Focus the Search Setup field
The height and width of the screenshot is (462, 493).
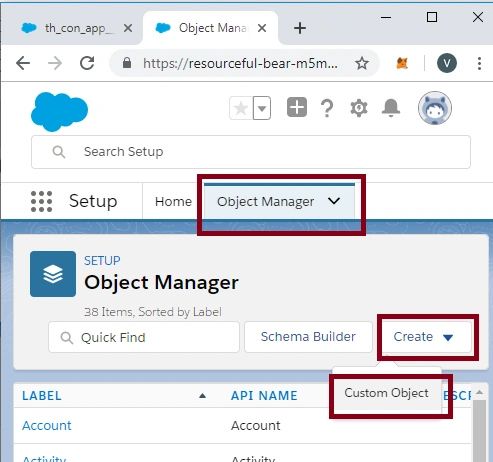251,152
